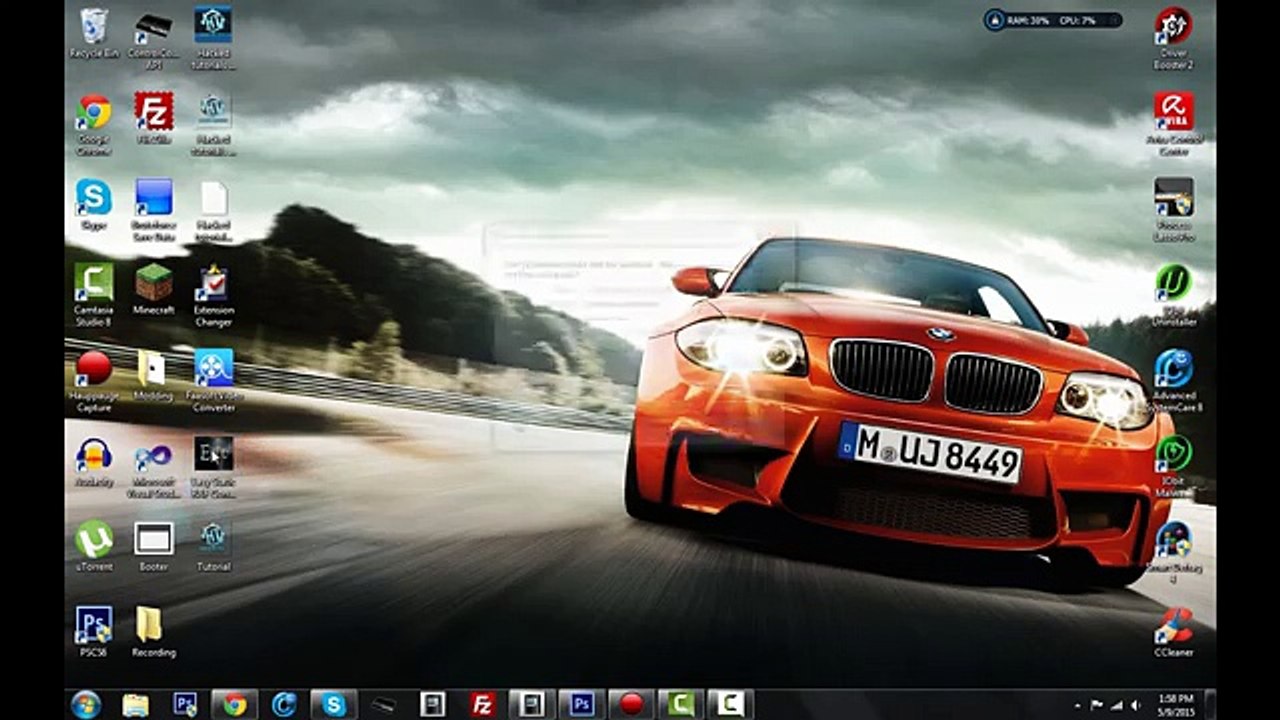Screen dimensions: 1280x720
Task: Open the Windows Start menu
Action: (86, 704)
